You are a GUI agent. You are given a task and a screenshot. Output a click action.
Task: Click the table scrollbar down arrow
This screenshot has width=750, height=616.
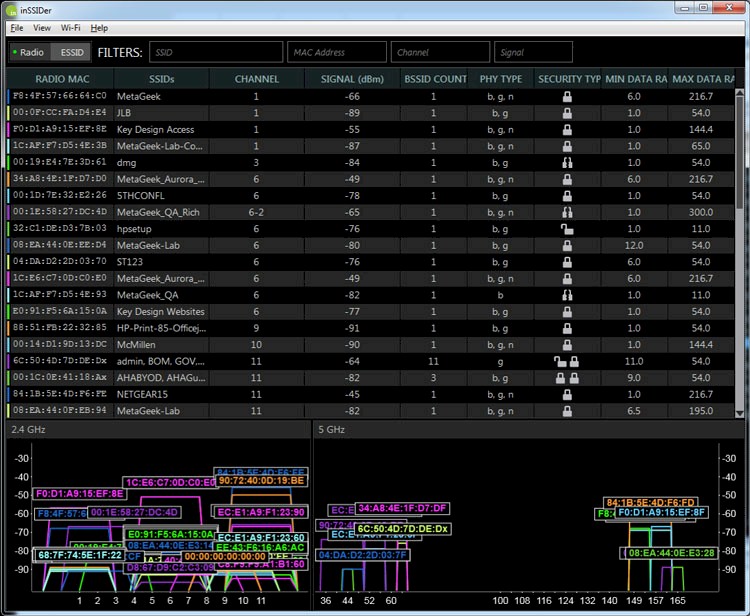coord(740,414)
